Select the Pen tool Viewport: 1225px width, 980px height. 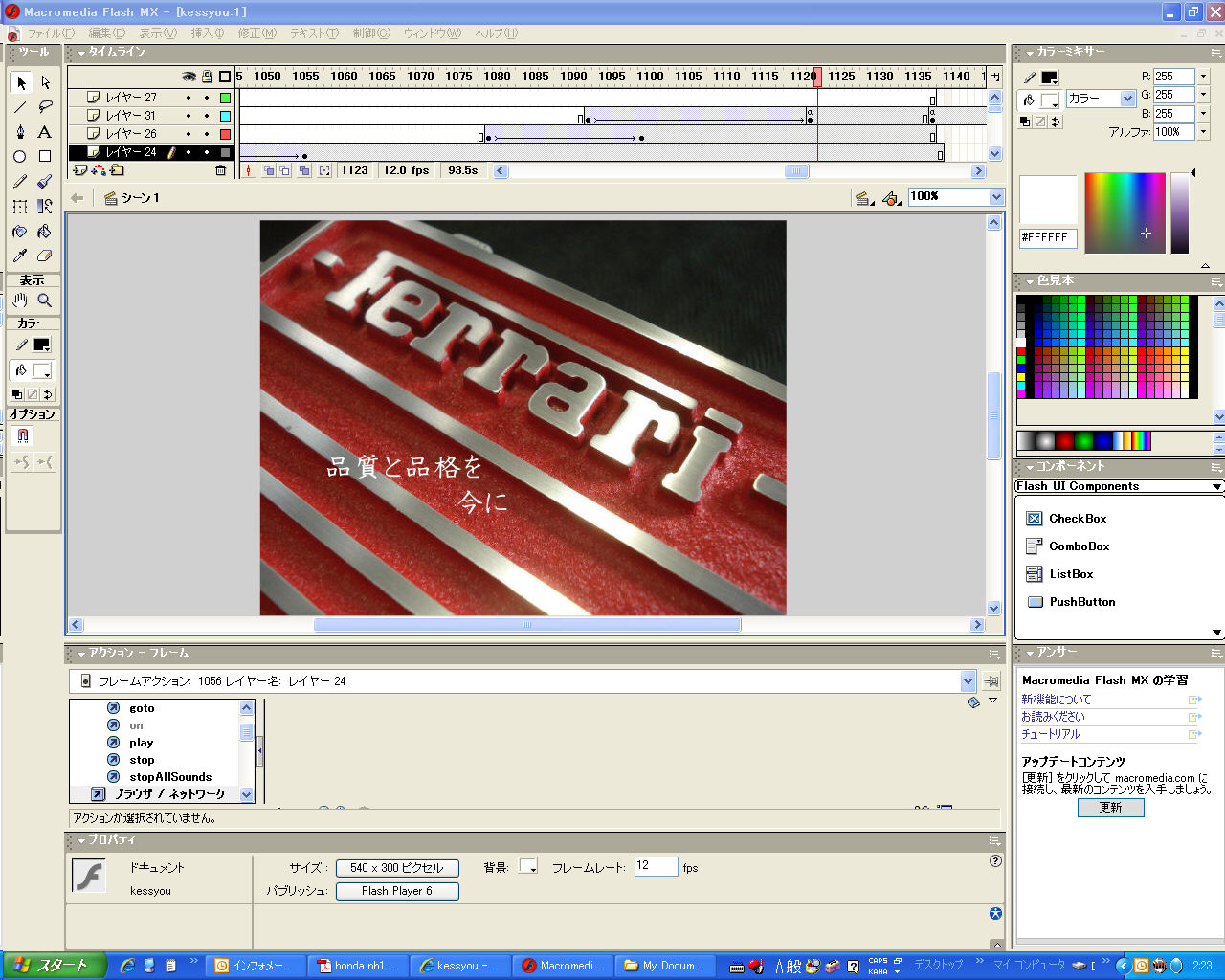[x=20, y=132]
